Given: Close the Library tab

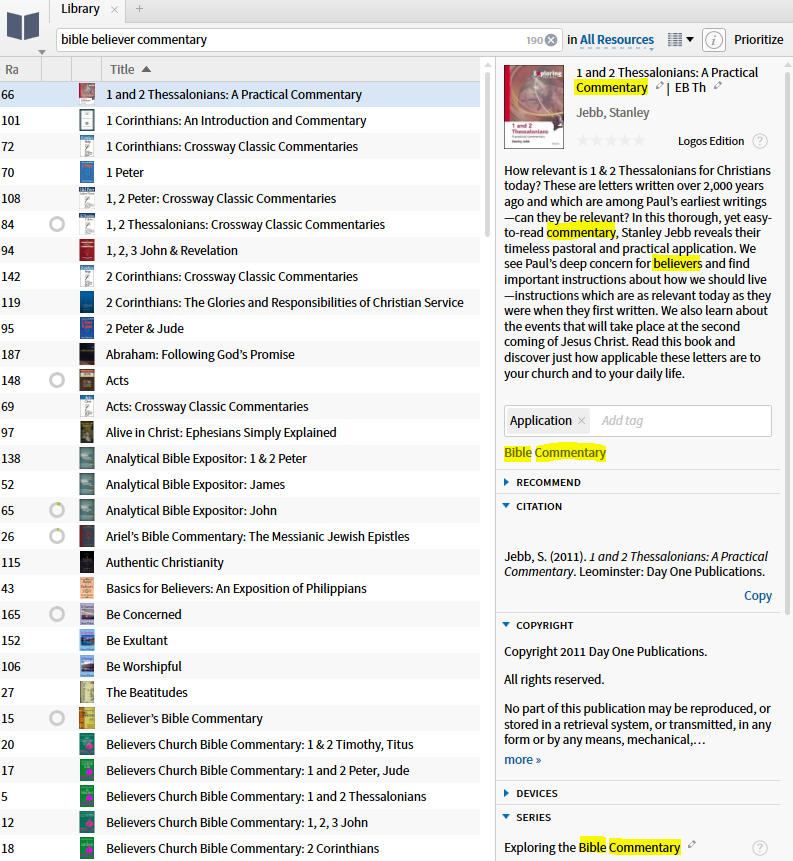Looking at the screenshot, I should tap(114, 9).
